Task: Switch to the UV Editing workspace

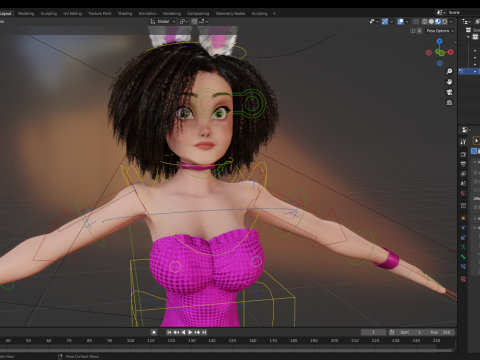Action: tap(73, 14)
